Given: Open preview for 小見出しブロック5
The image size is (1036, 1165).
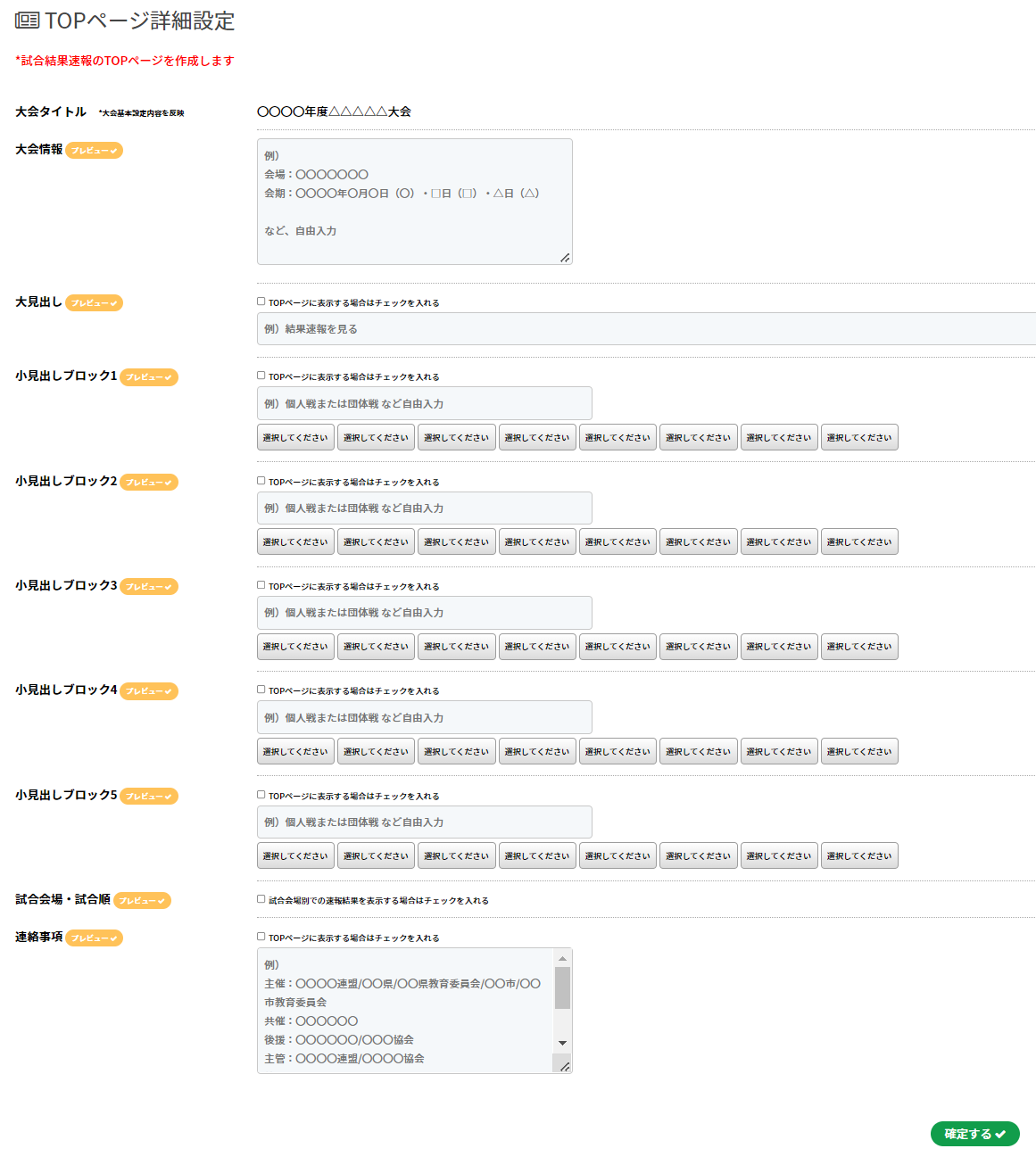Looking at the screenshot, I should pyautogui.click(x=149, y=797).
